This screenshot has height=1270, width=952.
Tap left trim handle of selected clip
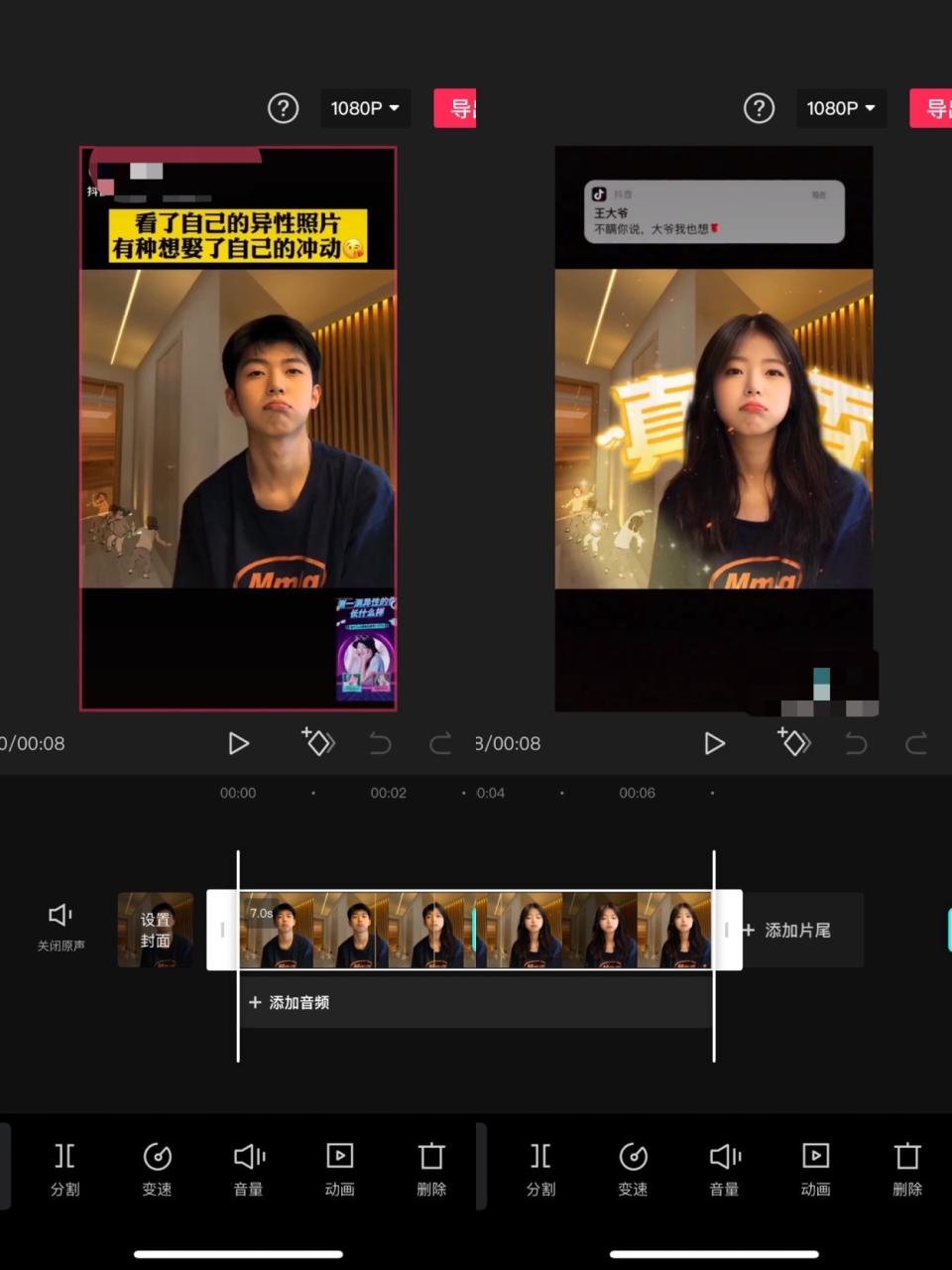(x=222, y=930)
